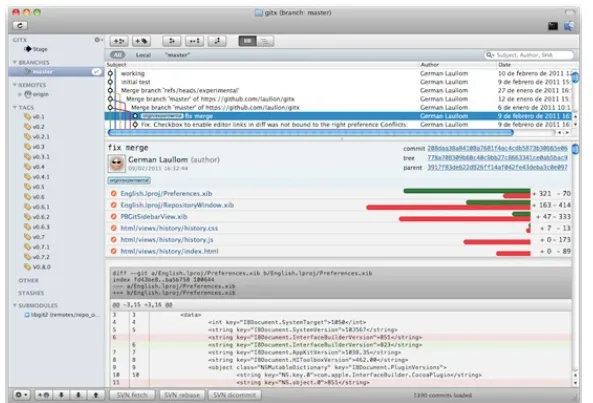The image size is (593, 403).
Task: Expand the origin remote
Action: click(x=20, y=94)
